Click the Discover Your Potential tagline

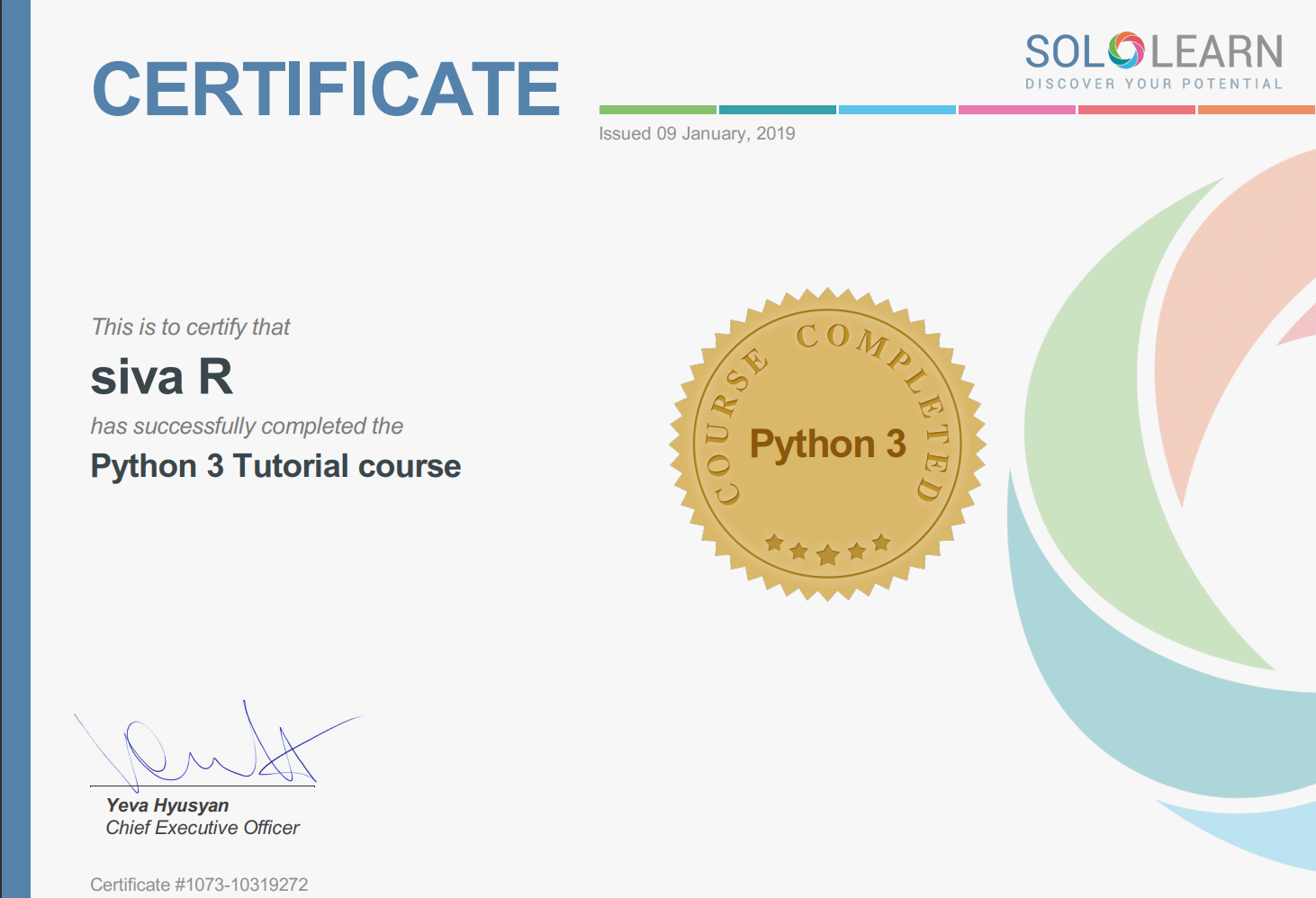click(x=1153, y=84)
